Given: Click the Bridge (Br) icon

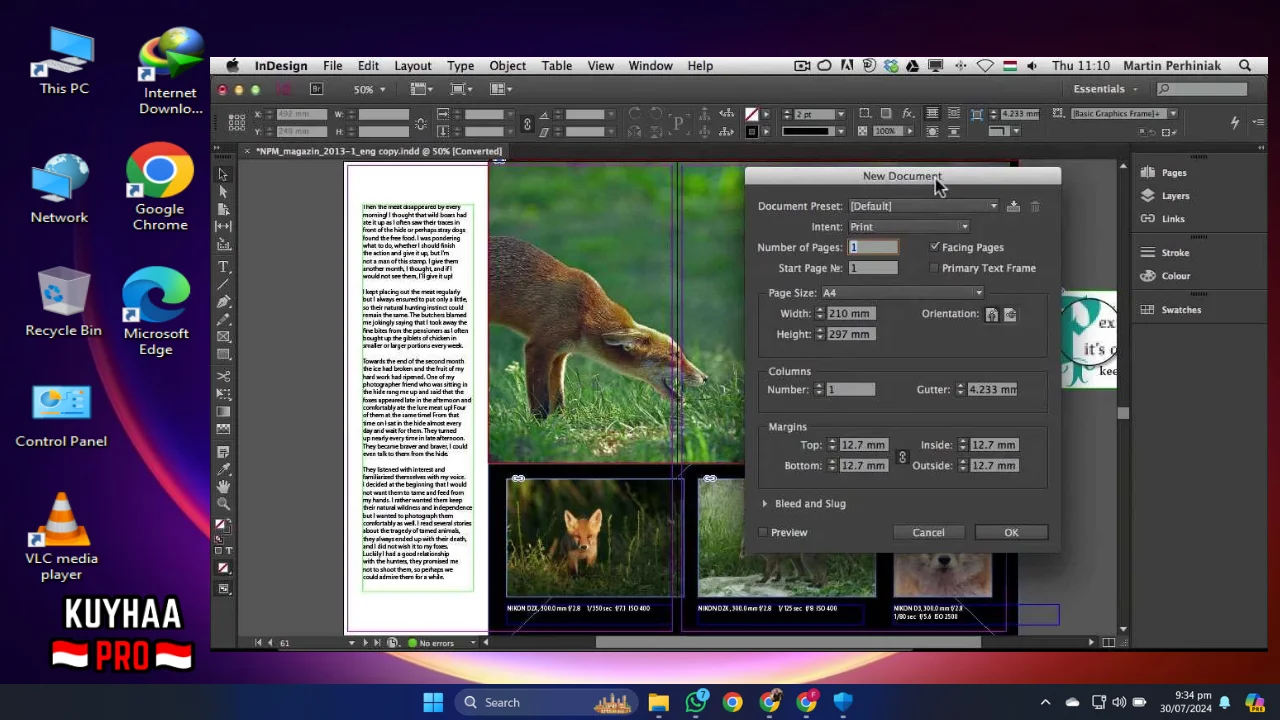Looking at the screenshot, I should (317, 89).
